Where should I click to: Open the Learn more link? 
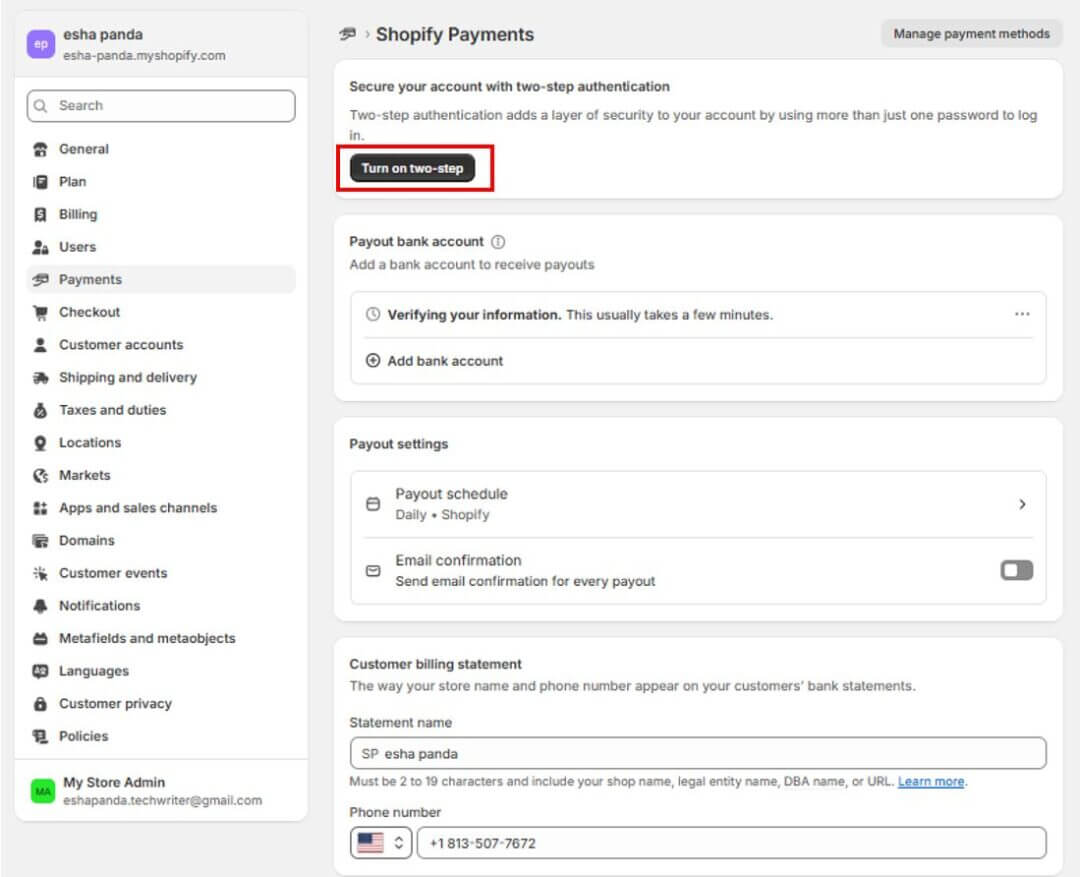930,781
